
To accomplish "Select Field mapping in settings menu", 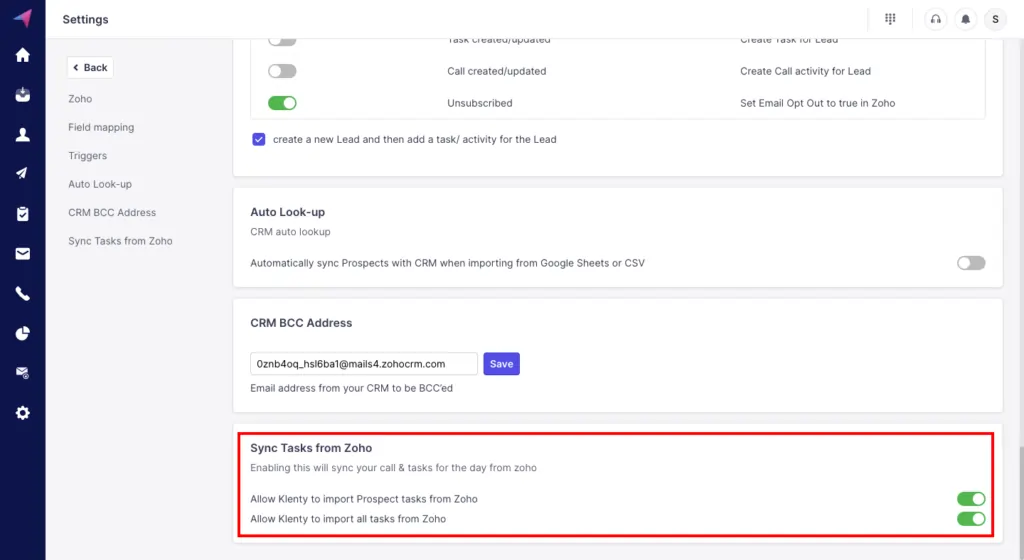I will pos(101,127).
